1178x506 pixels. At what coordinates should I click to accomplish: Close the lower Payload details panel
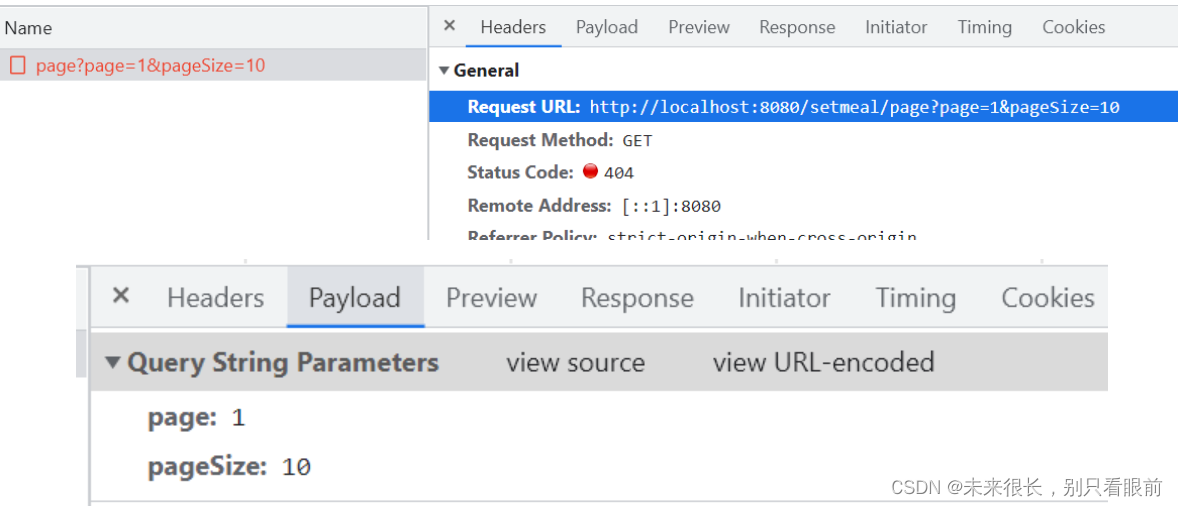pos(120,296)
